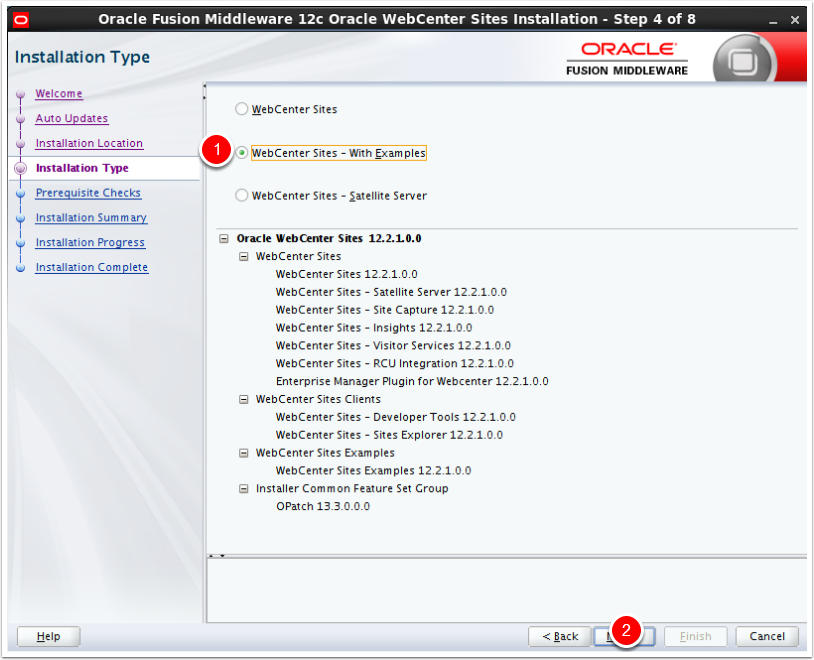Click the Welcome step bullet icon
Viewport: 814px width, 660px height.
click(20, 95)
